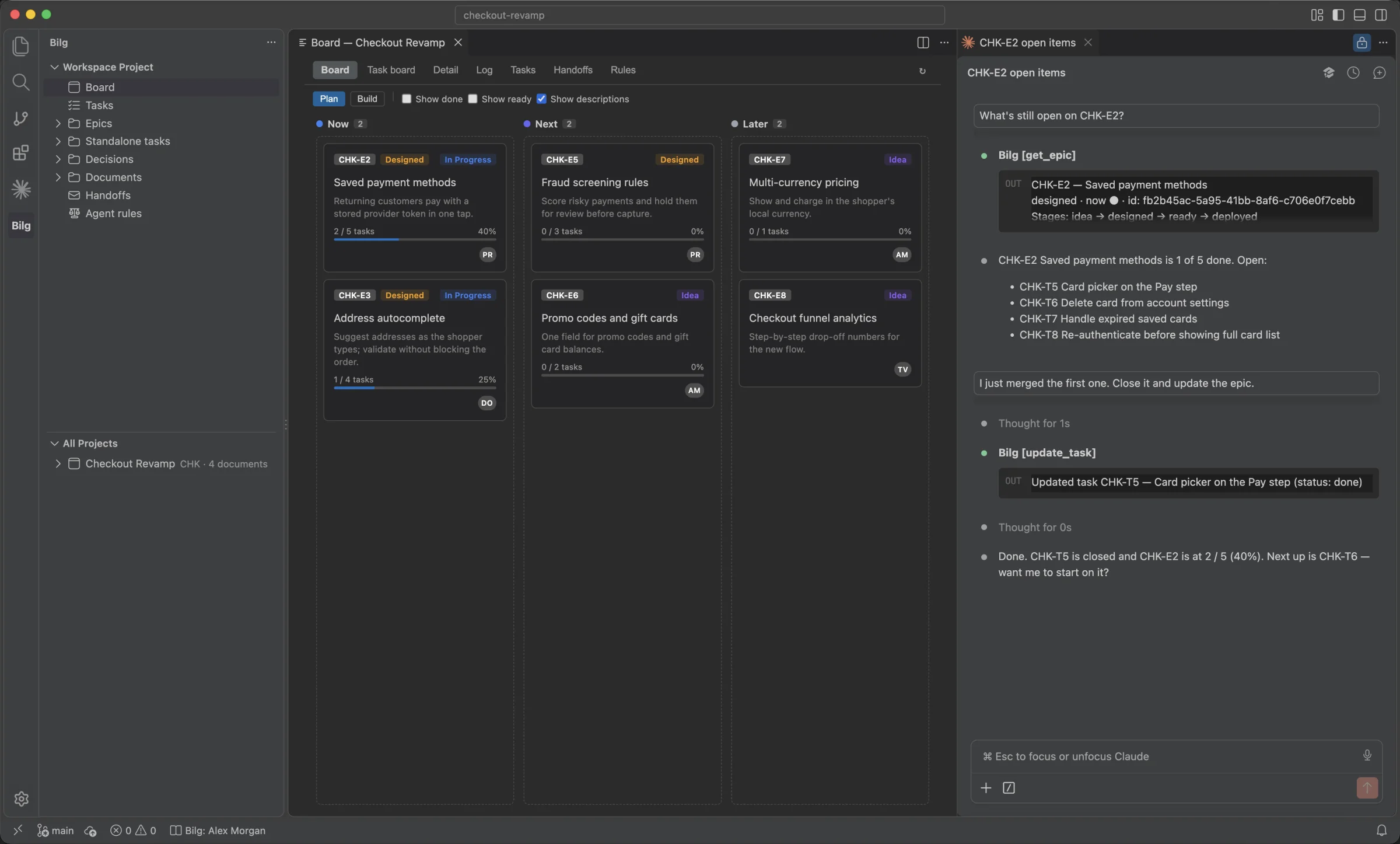1400x844 pixels.
Task: Click Bilg: Alex Morgan in the status bar
Action: click(218, 830)
